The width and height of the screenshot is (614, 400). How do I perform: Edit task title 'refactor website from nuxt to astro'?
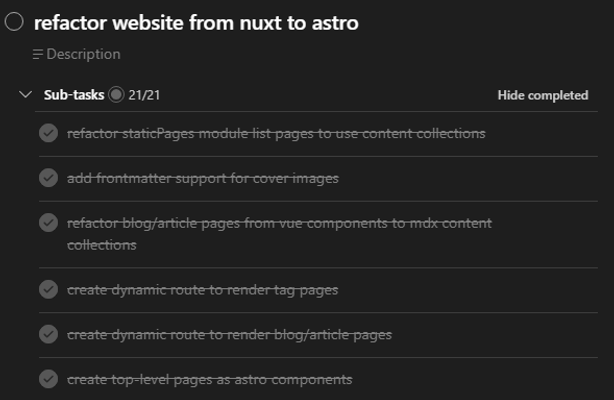coord(196,22)
